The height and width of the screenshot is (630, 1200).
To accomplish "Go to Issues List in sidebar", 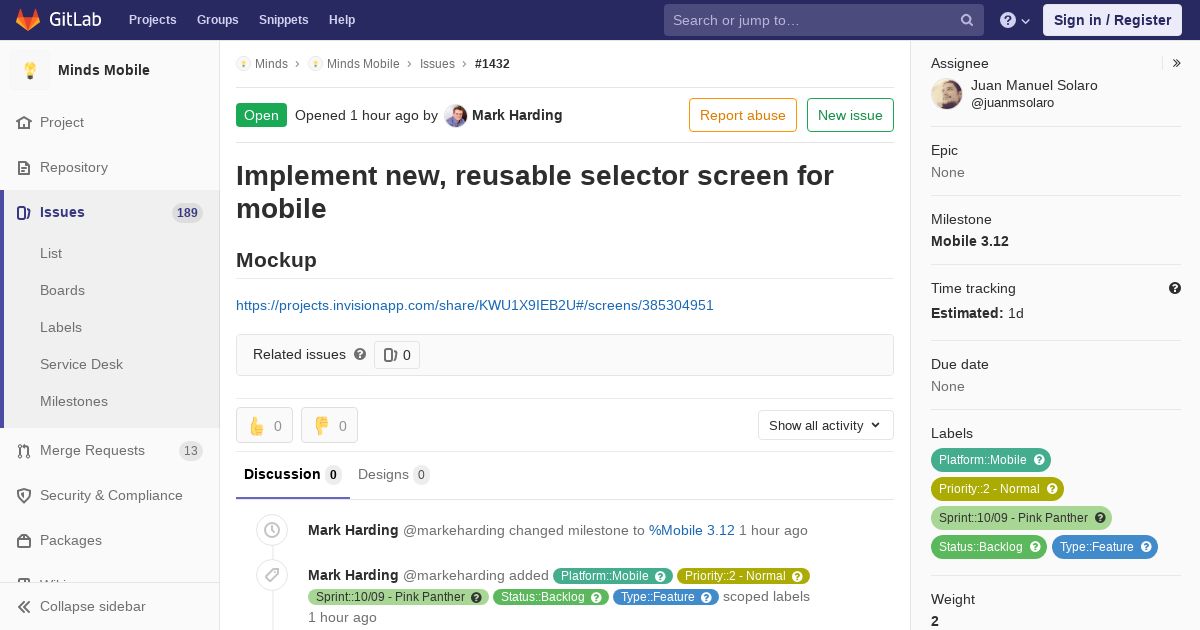I will 51,253.
